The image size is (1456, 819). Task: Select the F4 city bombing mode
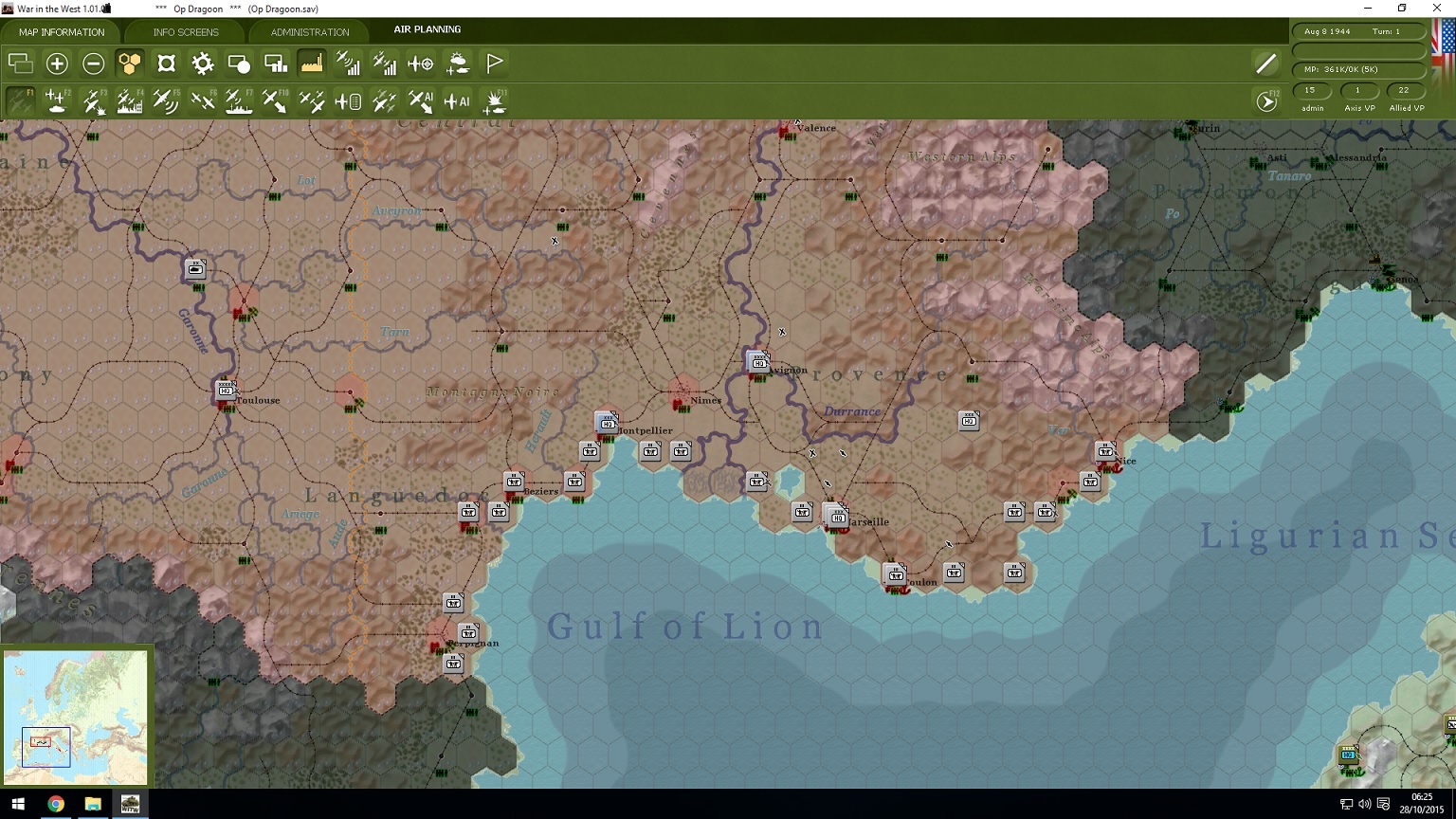point(130,100)
